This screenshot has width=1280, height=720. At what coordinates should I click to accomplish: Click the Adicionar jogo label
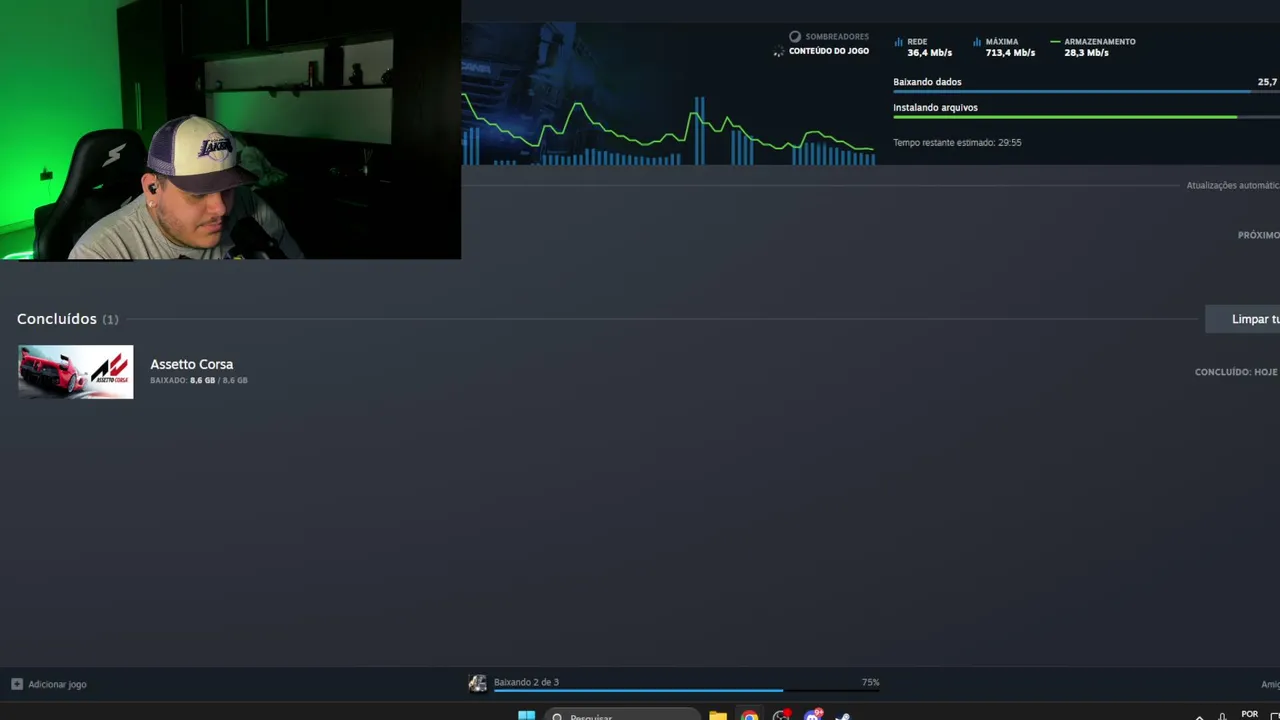coord(57,684)
